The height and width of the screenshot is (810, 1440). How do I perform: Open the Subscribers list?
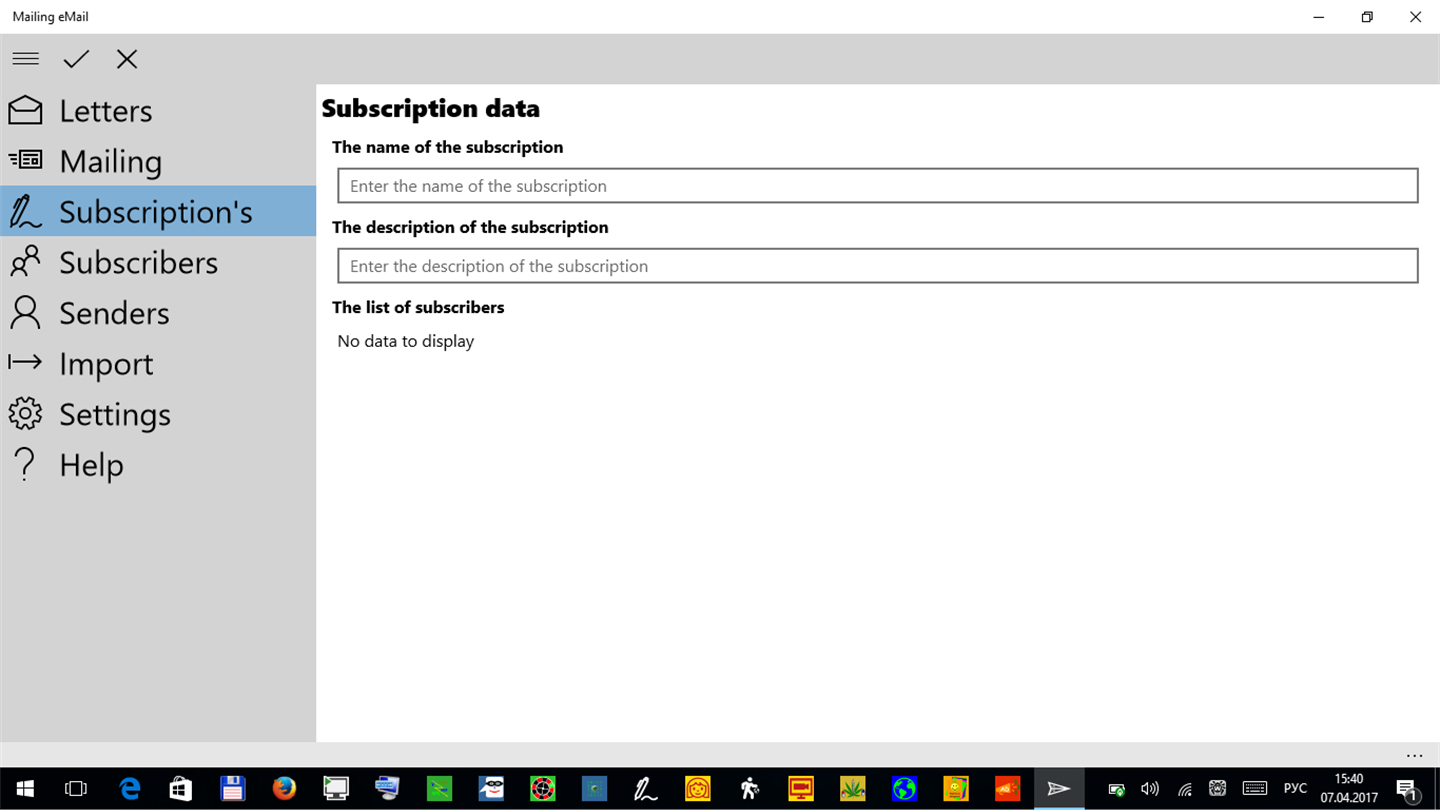click(x=158, y=262)
